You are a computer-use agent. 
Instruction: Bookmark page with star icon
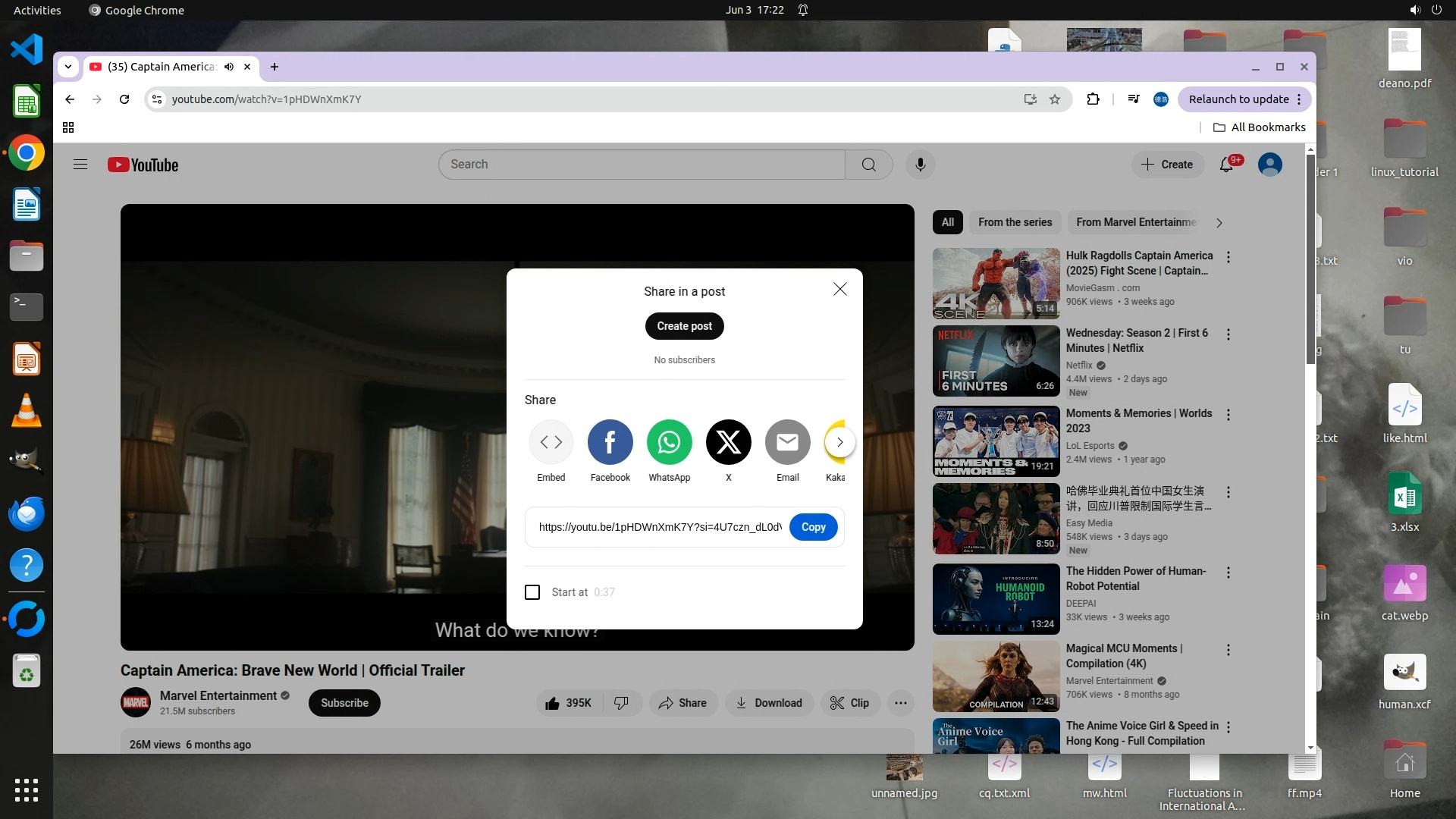(1055, 99)
